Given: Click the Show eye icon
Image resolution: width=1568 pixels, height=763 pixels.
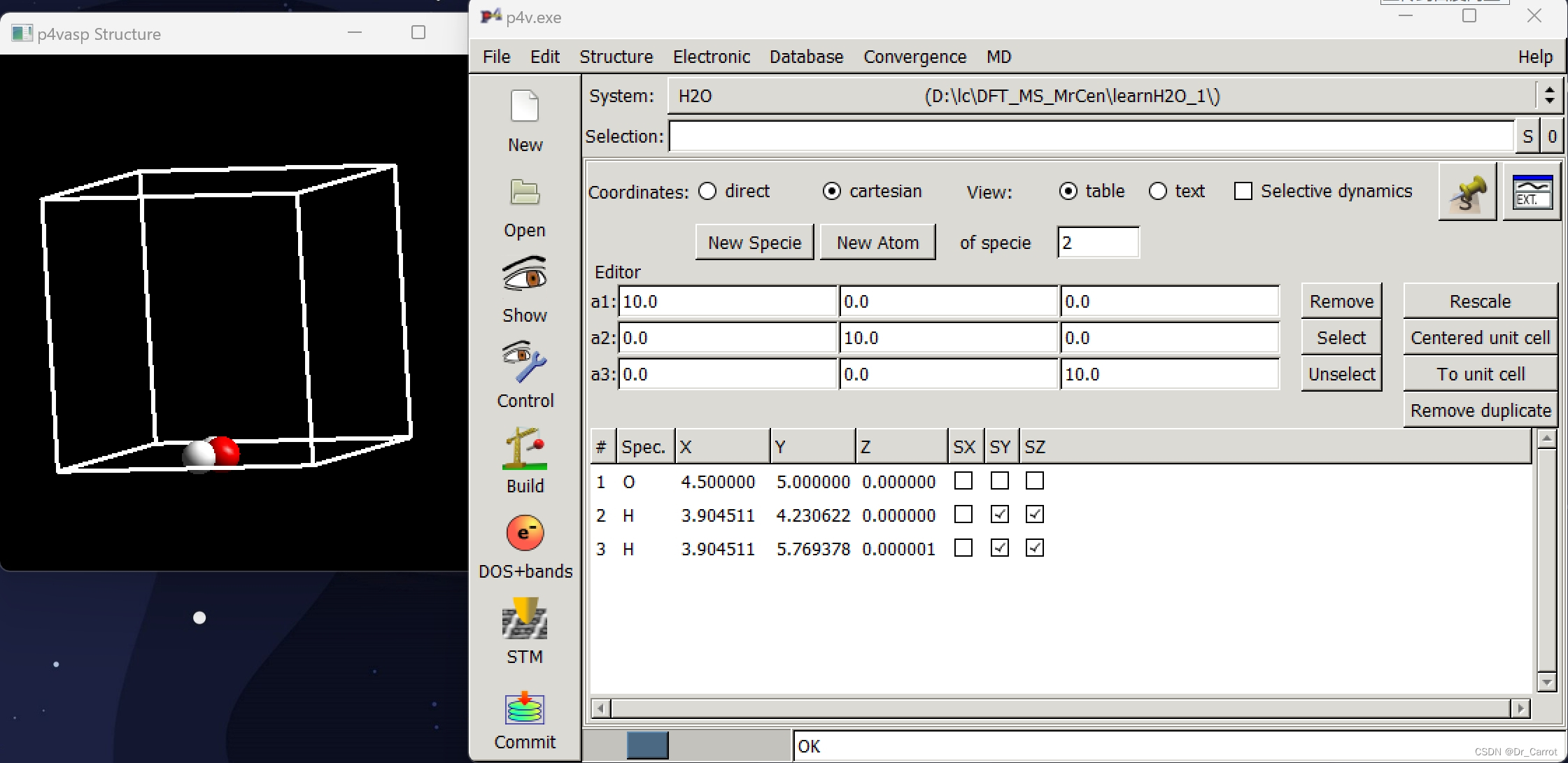Looking at the screenshot, I should point(525,275).
